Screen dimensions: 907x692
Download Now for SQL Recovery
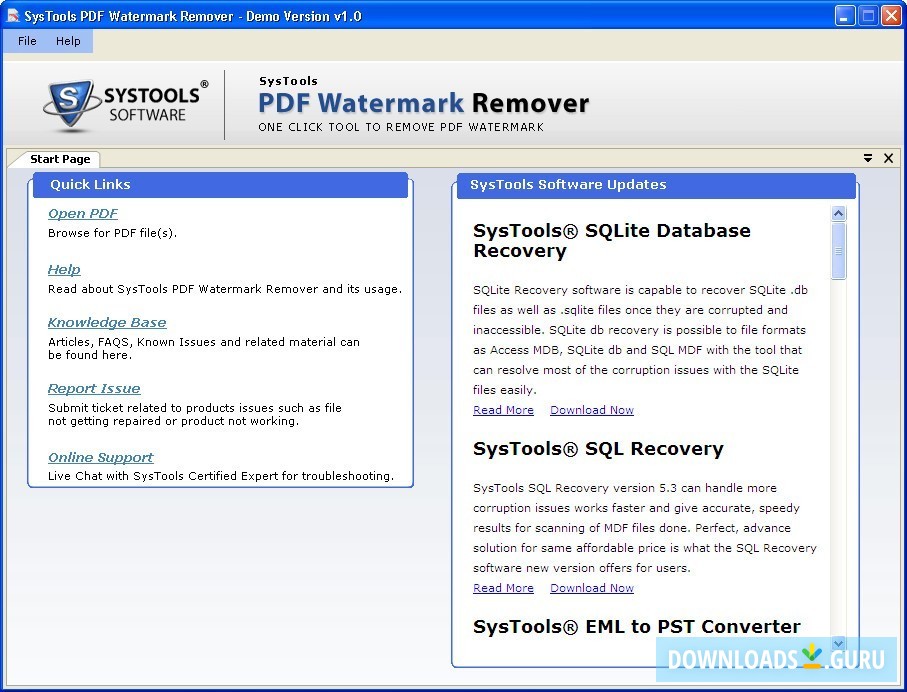tap(592, 588)
